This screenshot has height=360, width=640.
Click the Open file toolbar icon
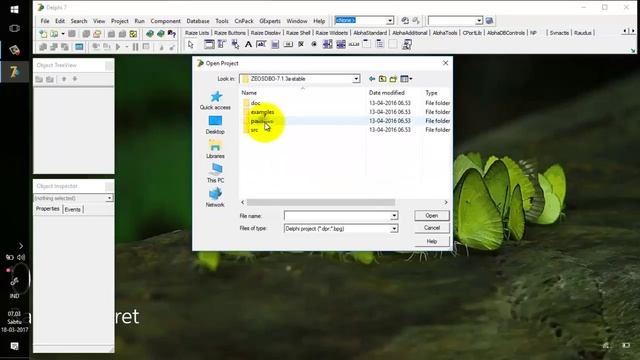coord(54,34)
